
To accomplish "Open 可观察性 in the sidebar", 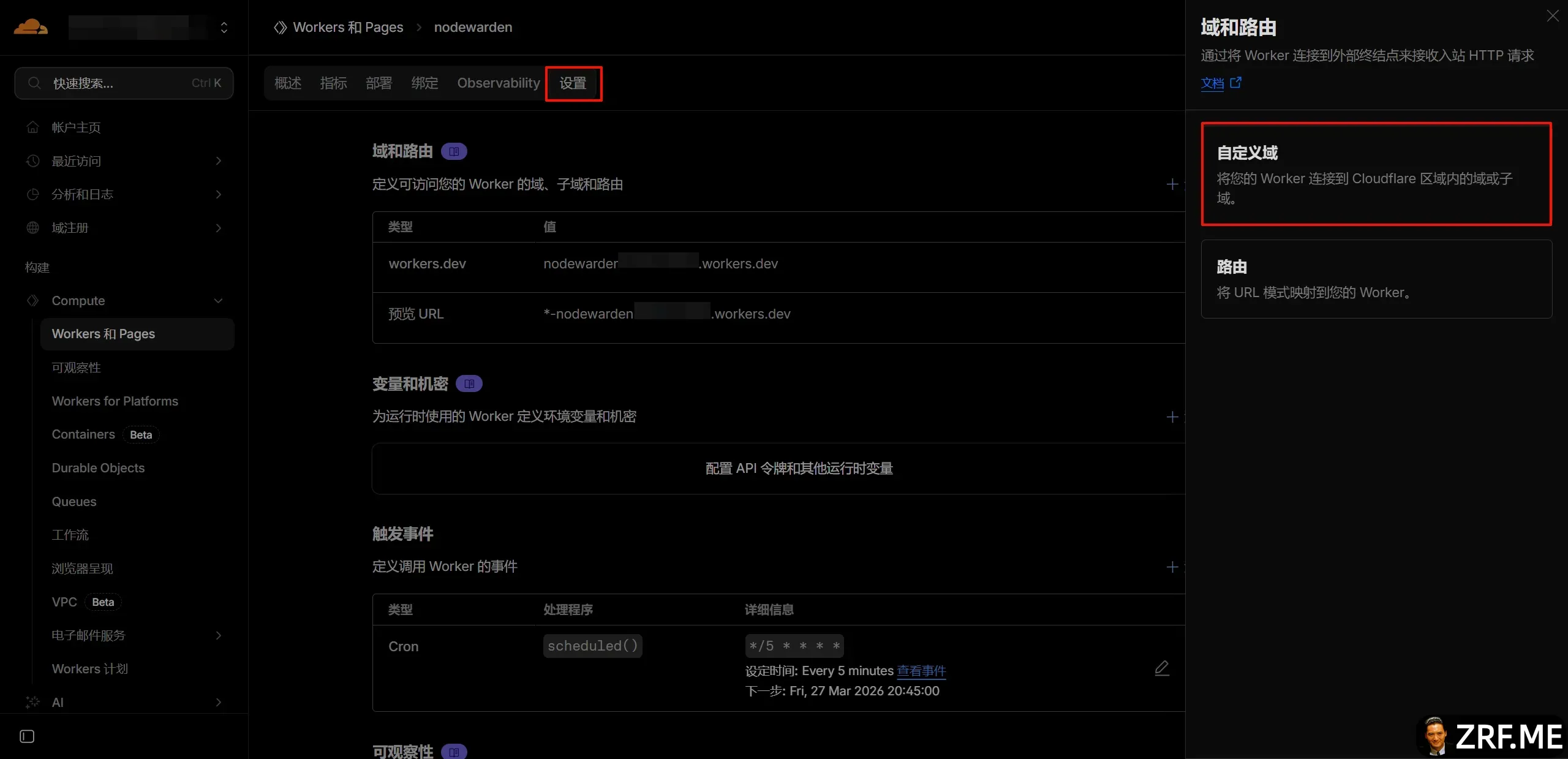I will tap(77, 368).
